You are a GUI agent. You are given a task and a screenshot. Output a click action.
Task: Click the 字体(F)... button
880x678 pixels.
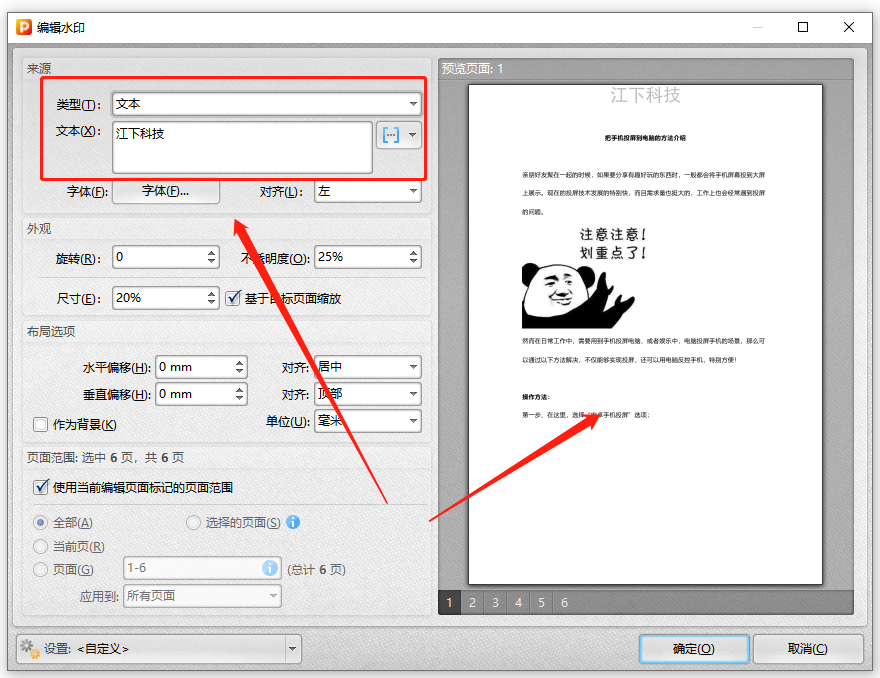(x=165, y=190)
